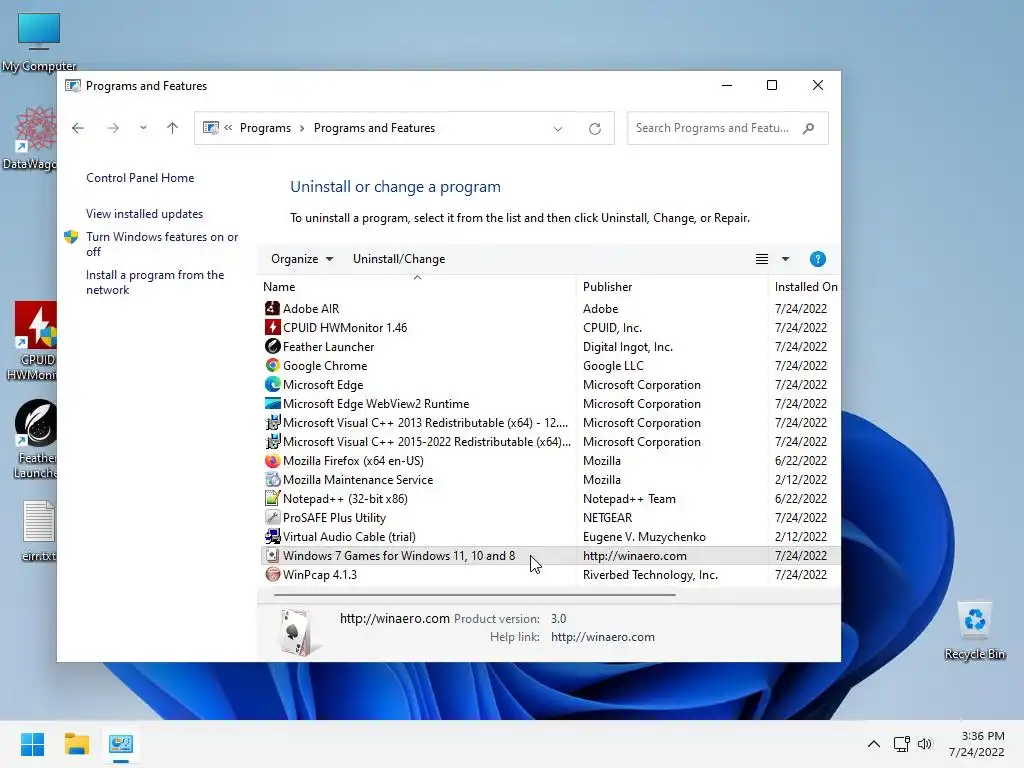This screenshot has height=768, width=1024.
Task: Click the Forward navigation arrow
Action: (x=113, y=128)
